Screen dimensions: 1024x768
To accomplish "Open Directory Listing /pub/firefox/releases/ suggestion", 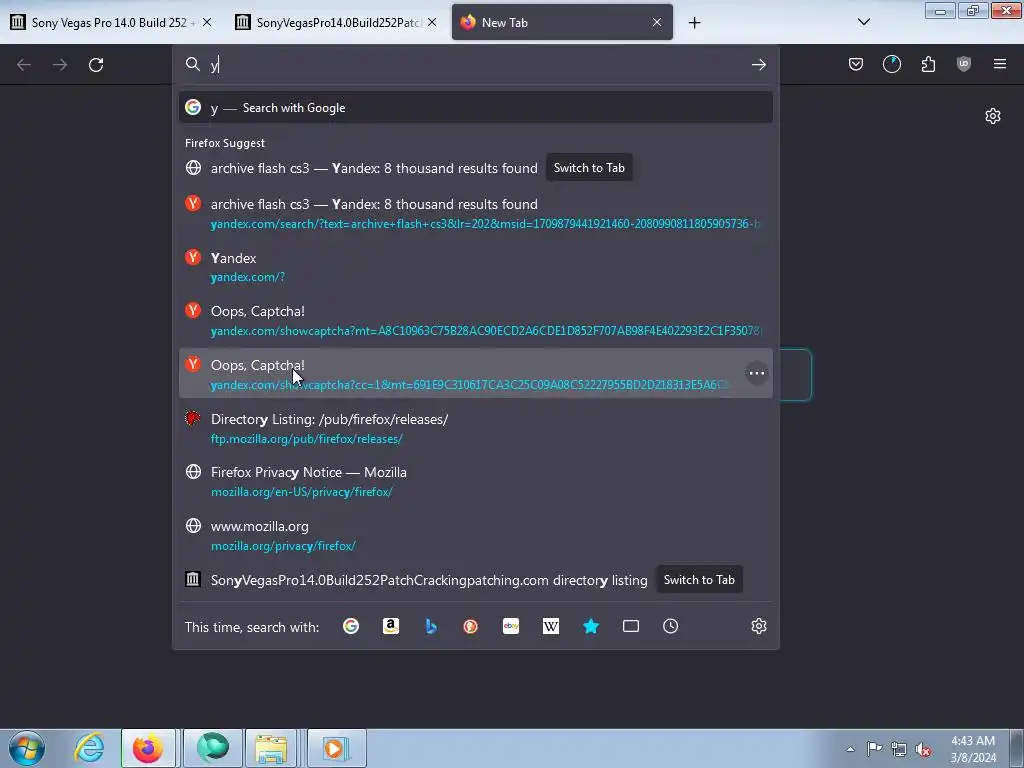I will [475, 428].
